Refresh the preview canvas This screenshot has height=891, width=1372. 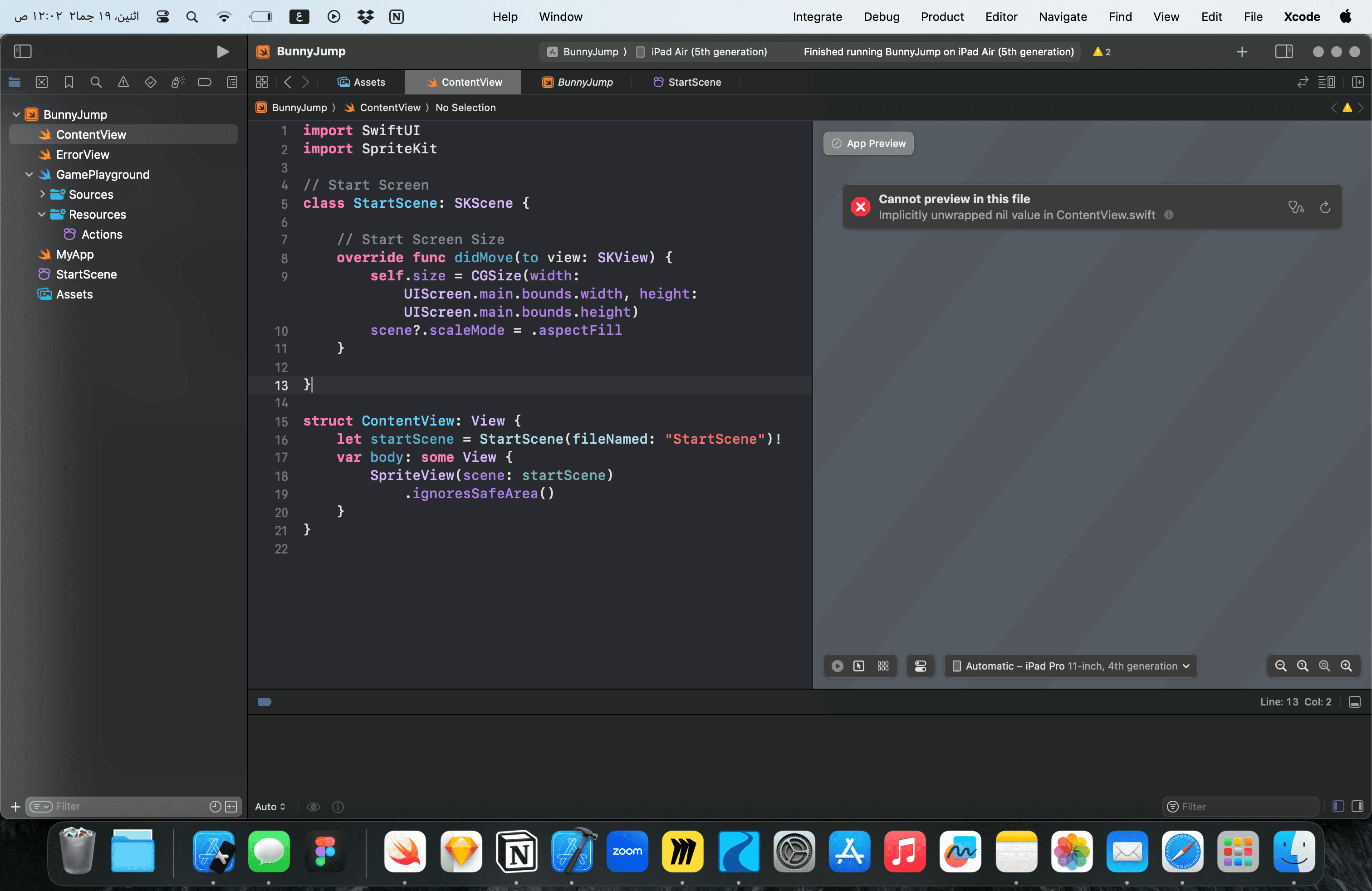click(1325, 207)
